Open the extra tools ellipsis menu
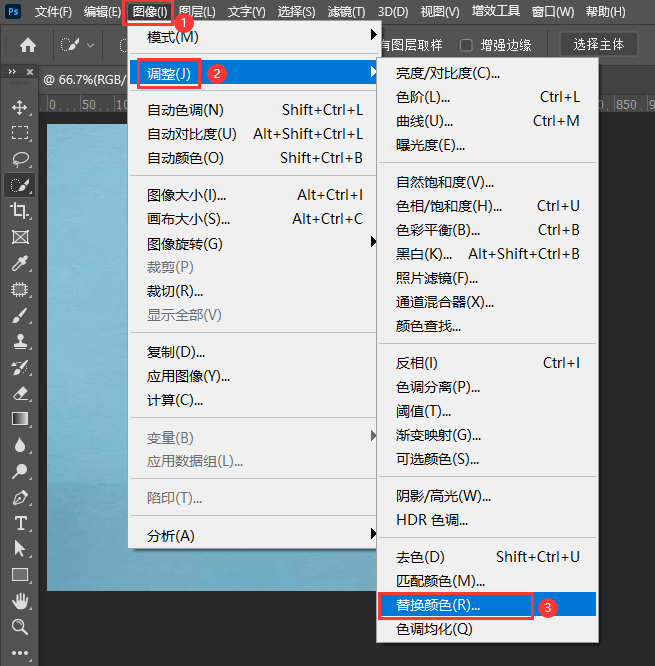This screenshot has width=655, height=666. 20,652
